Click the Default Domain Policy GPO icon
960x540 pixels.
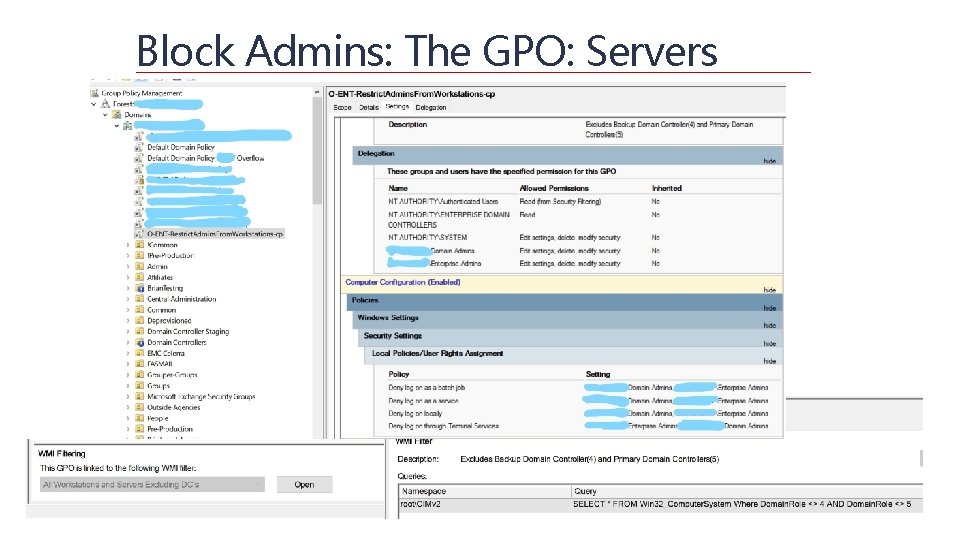click(x=139, y=148)
